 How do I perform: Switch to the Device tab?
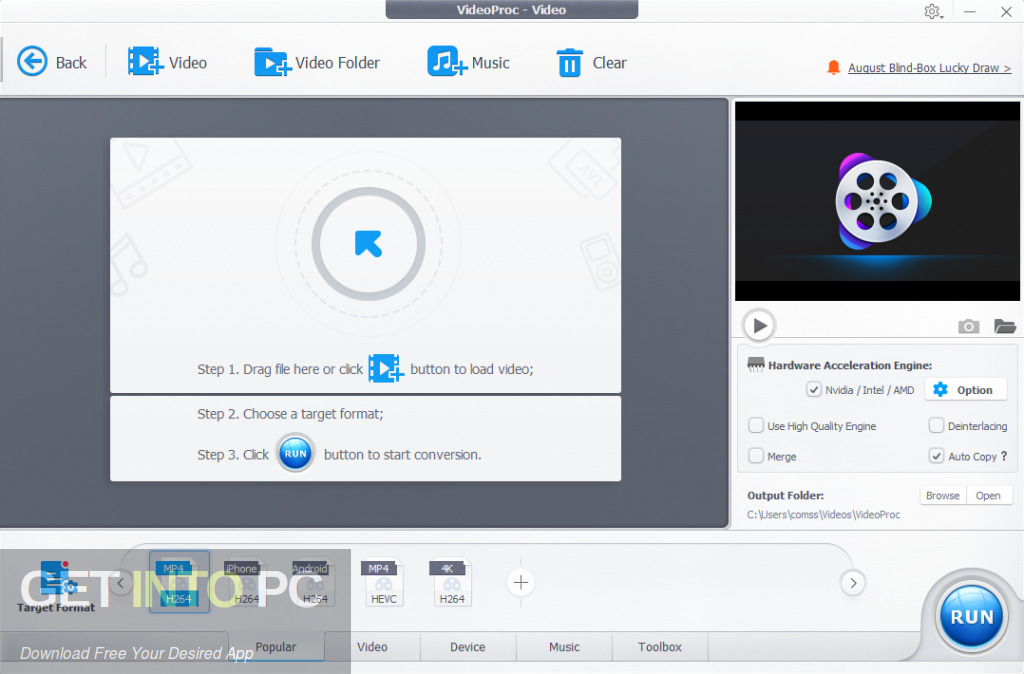468,647
